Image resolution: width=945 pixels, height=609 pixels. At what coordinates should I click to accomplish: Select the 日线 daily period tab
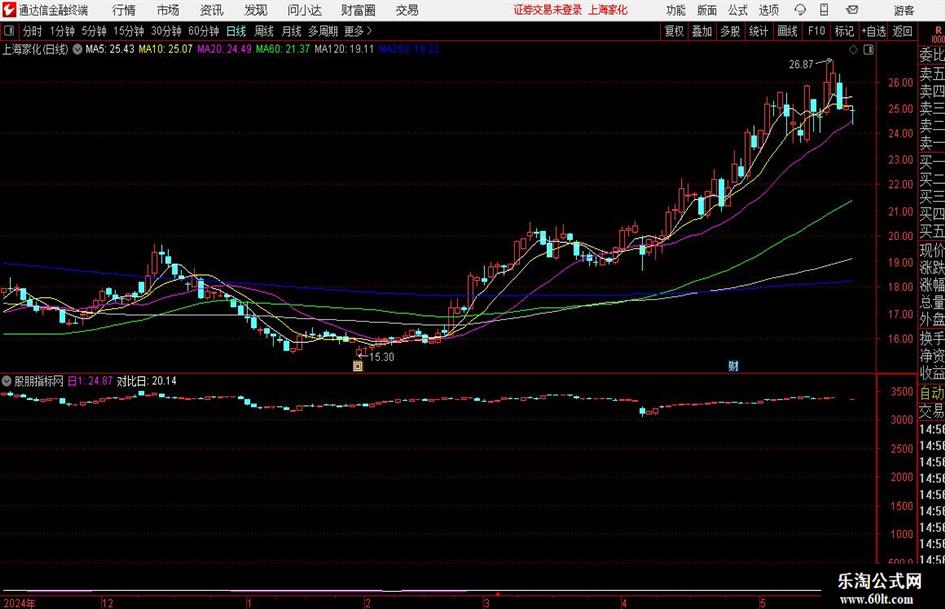pos(236,31)
